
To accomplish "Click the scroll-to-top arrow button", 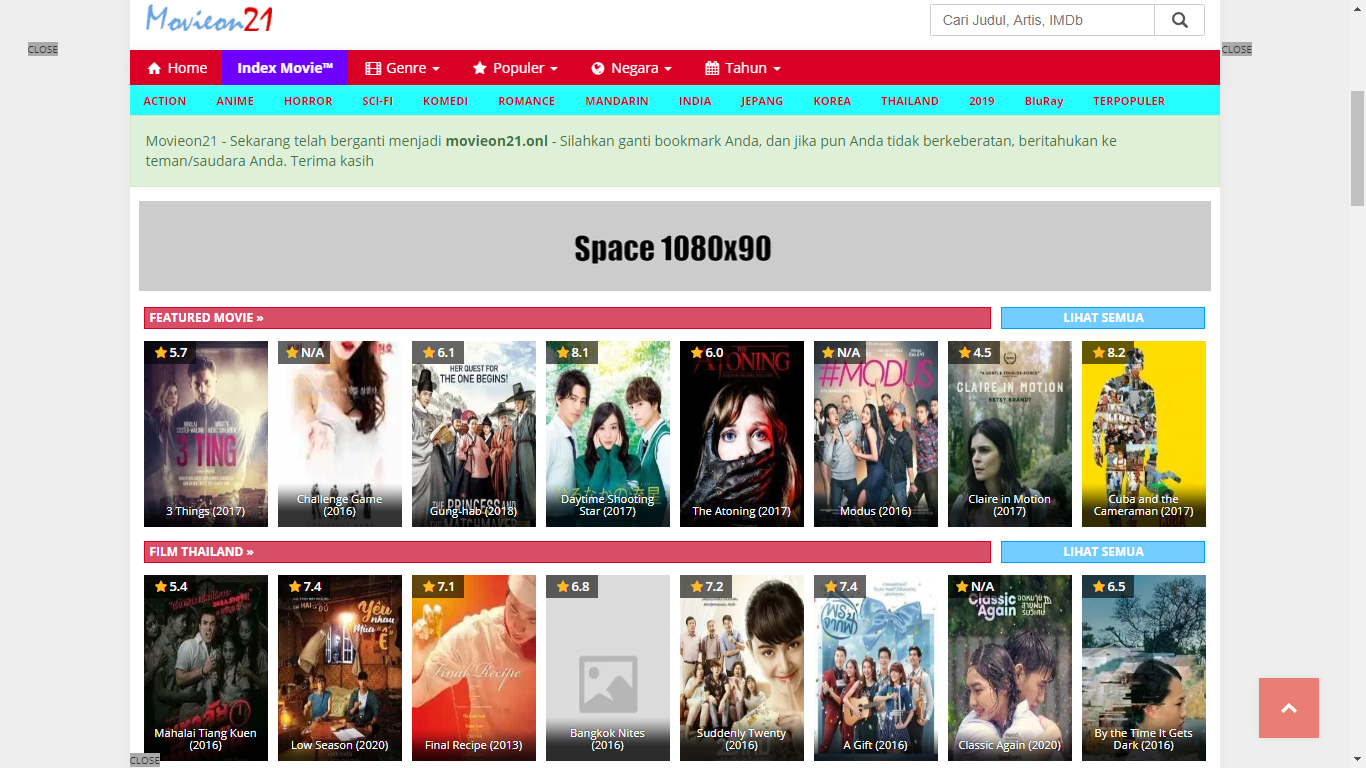I will pyautogui.click(x=1289, y=708).
